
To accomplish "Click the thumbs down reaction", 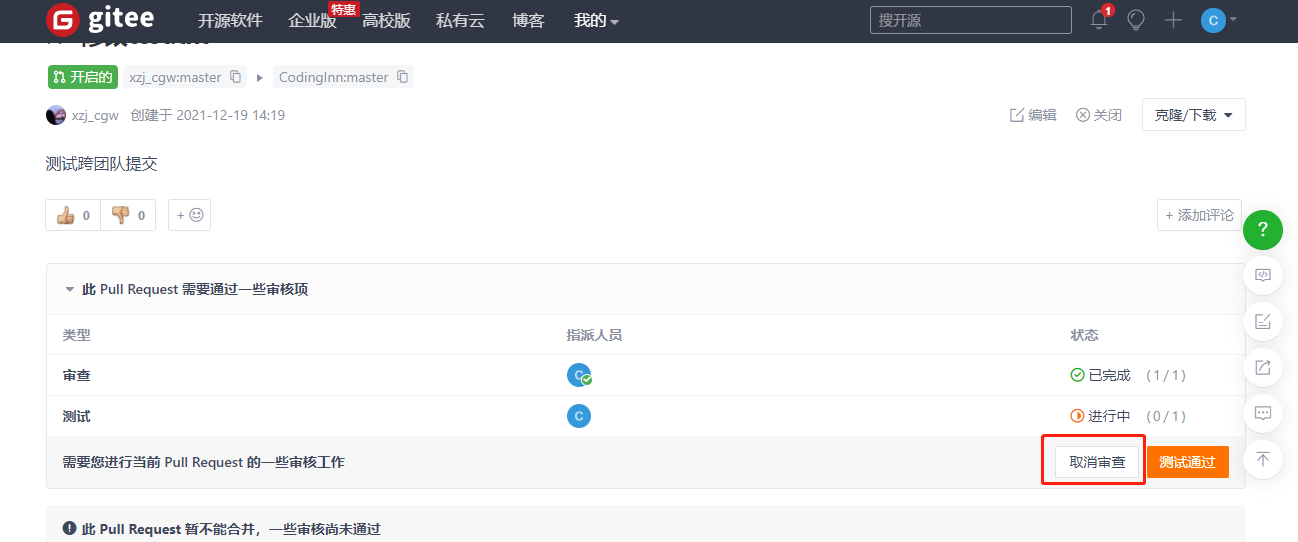I will (x=128, y=215).
